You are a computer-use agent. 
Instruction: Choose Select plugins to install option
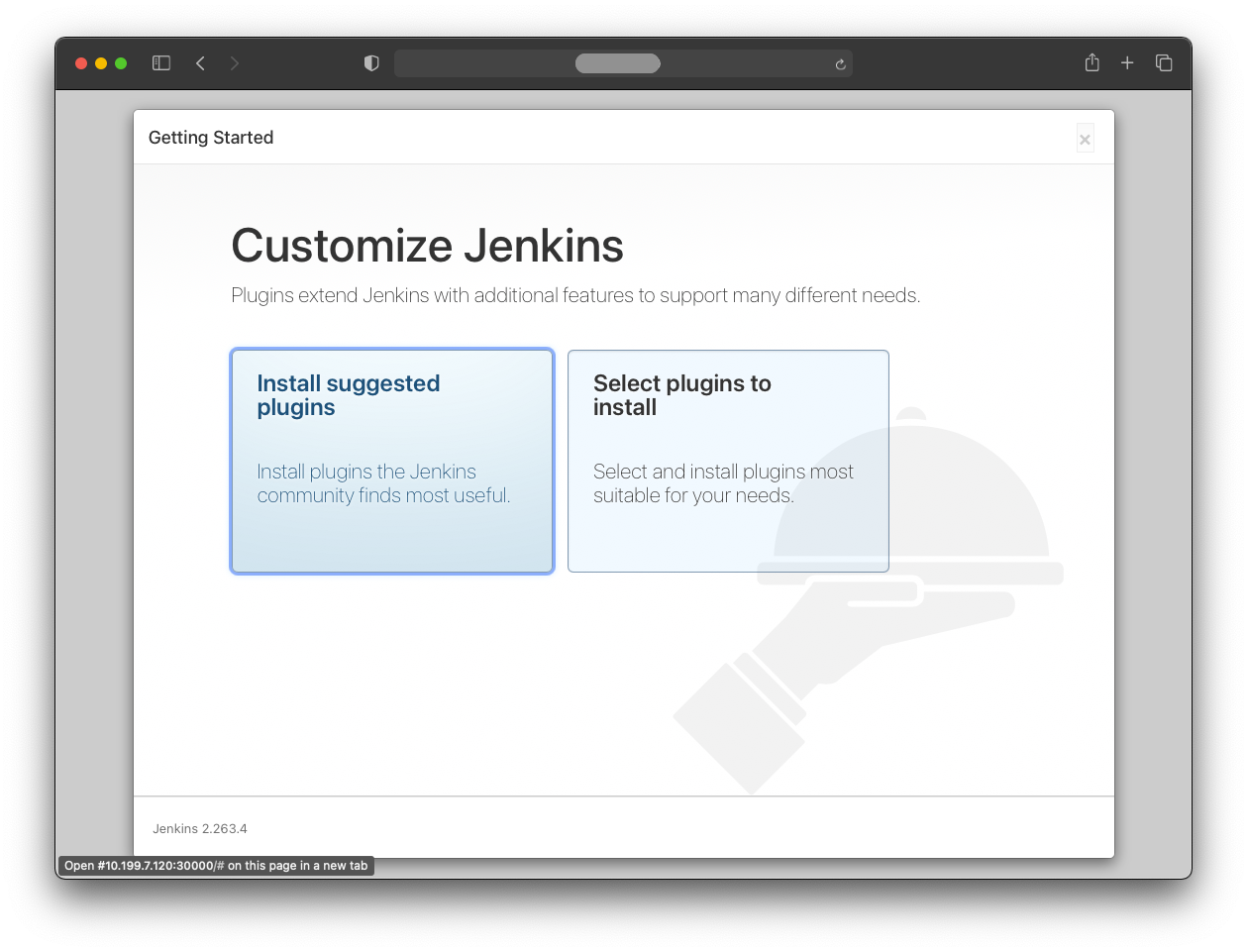pos(728,461)
